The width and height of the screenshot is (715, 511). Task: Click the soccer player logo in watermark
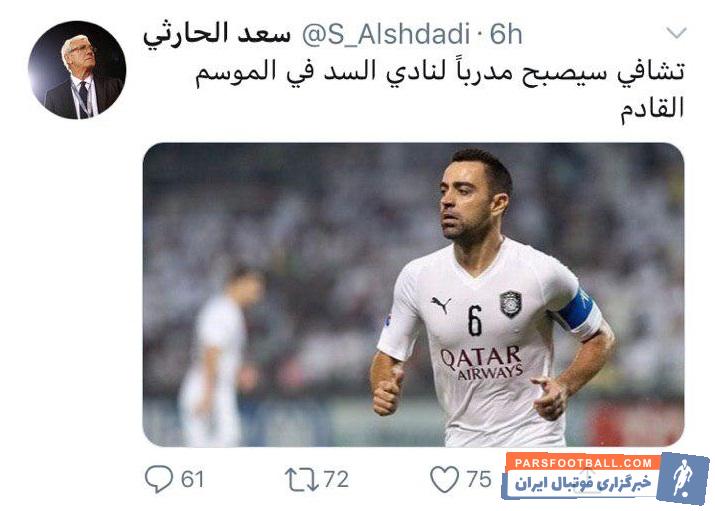pos(684,478)
